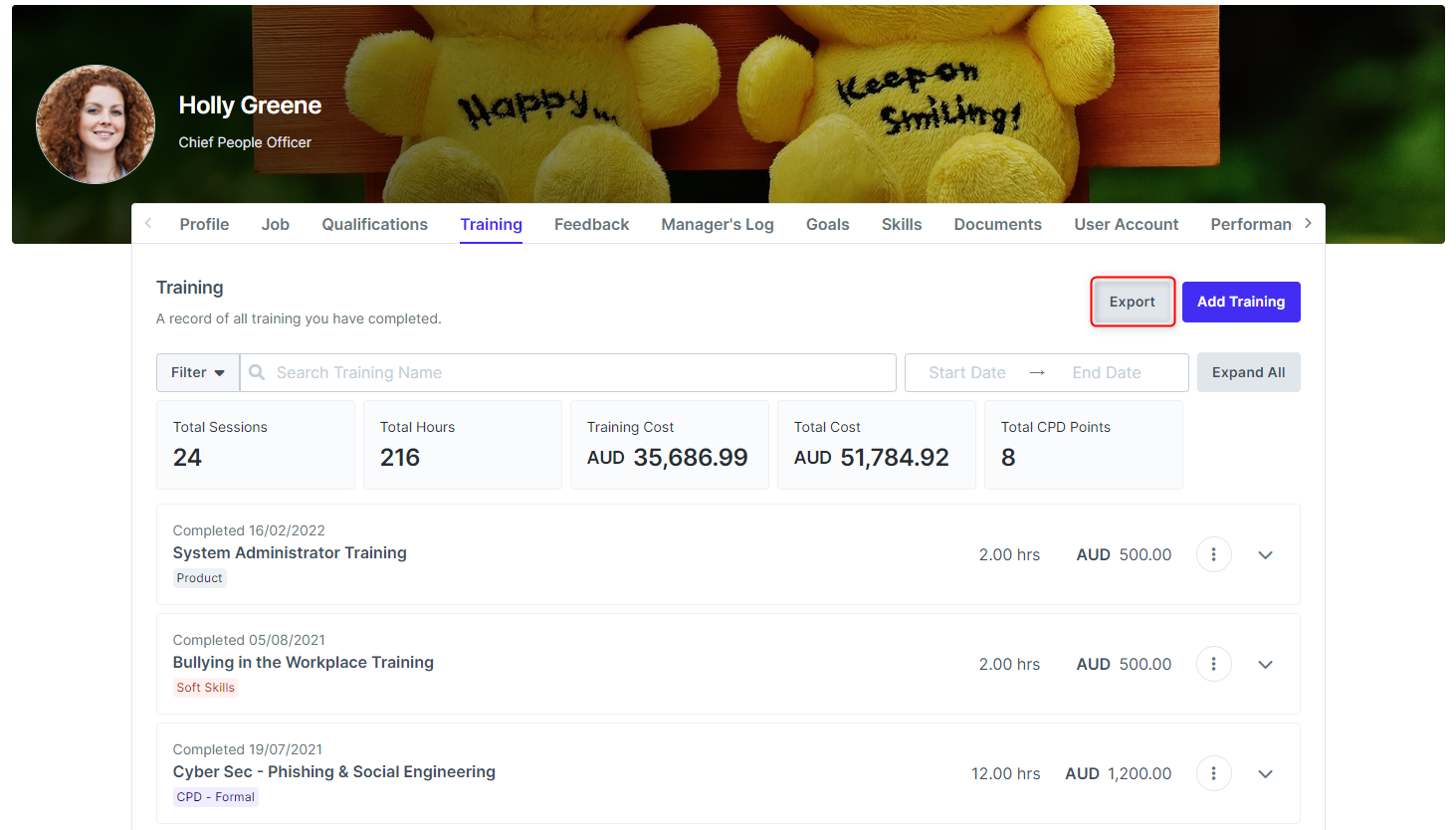Click the Add Training button
Screen dimensions: 1456x830
coord(1241,302)
